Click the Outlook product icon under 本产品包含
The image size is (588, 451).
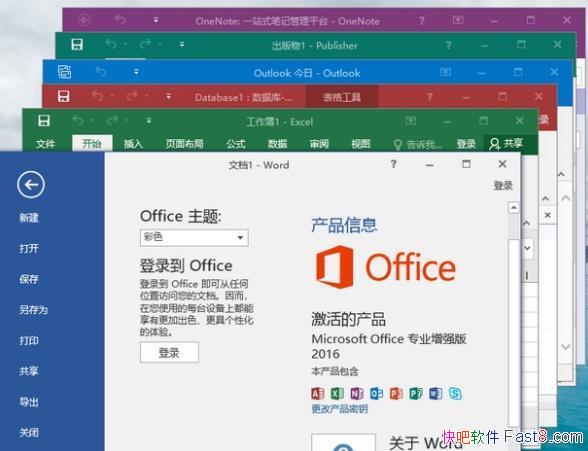tap(376, 393)
